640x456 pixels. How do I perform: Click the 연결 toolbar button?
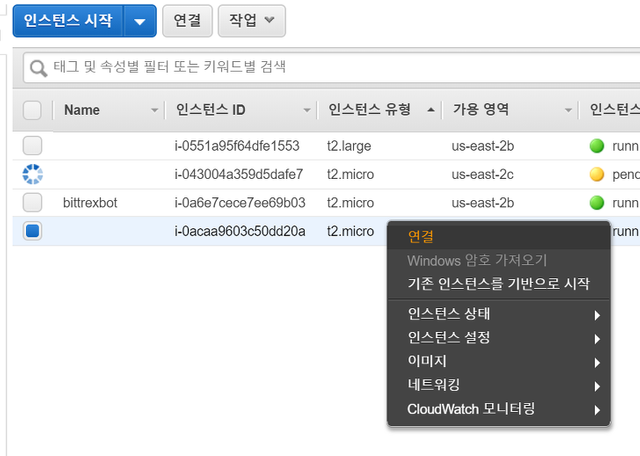coord(187,21)
